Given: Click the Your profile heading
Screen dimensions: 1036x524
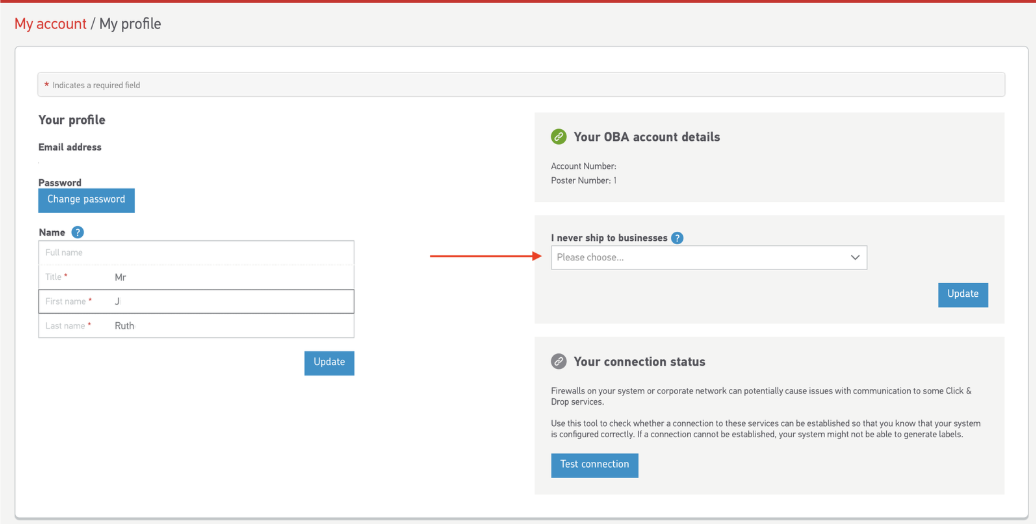Looking at the screenshot, I should (72, 120).
